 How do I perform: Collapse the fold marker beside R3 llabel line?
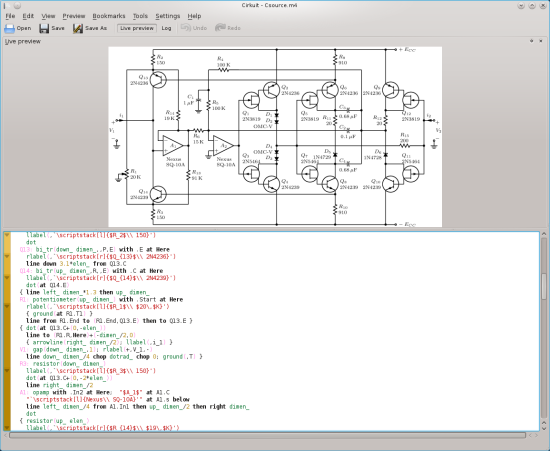[x=7, y=371]
